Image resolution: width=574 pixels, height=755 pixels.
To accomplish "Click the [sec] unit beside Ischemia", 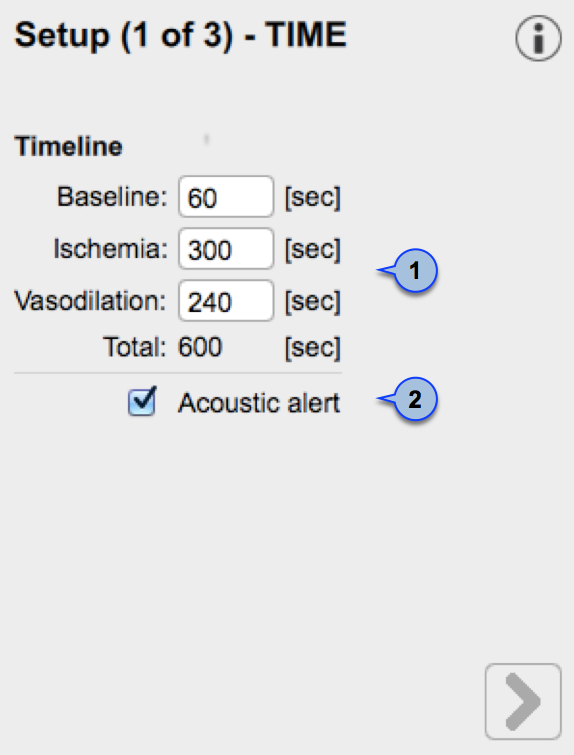I will pos(313,249).
